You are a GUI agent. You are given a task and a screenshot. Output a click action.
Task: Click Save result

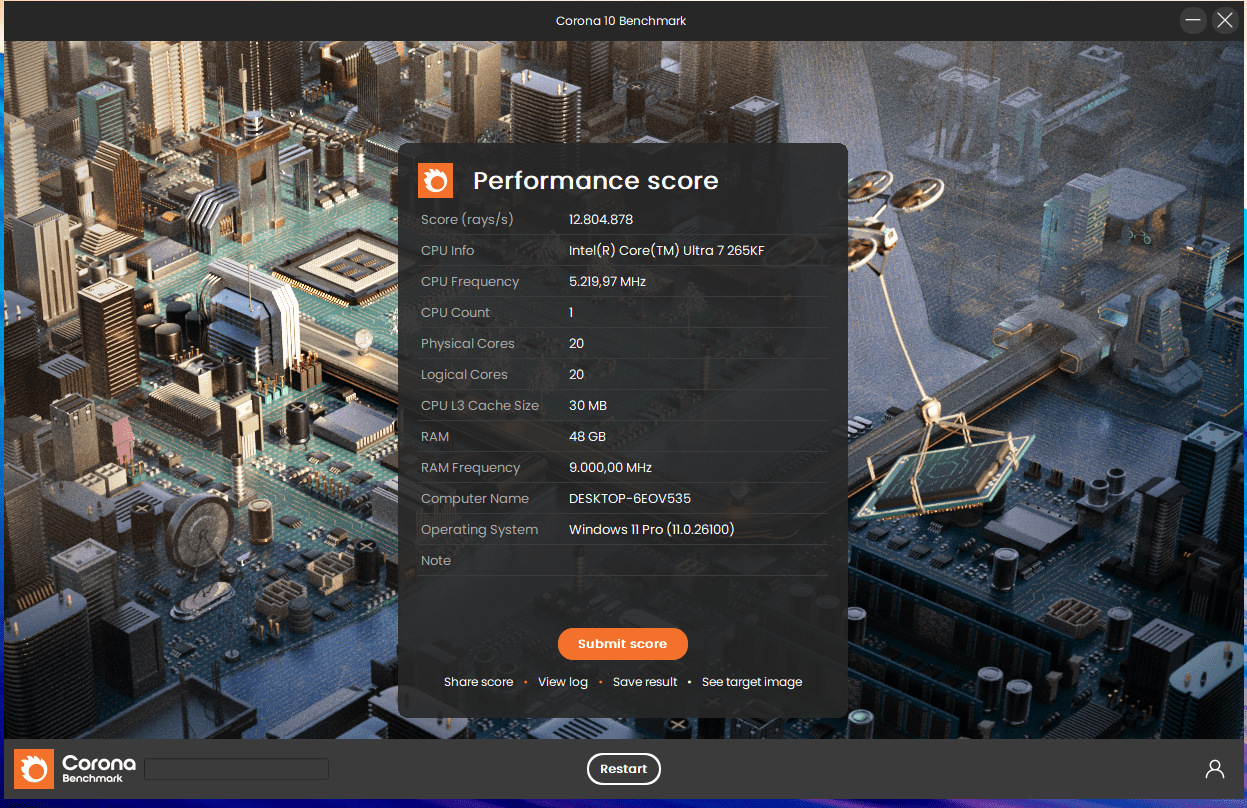tap(645, 681)
